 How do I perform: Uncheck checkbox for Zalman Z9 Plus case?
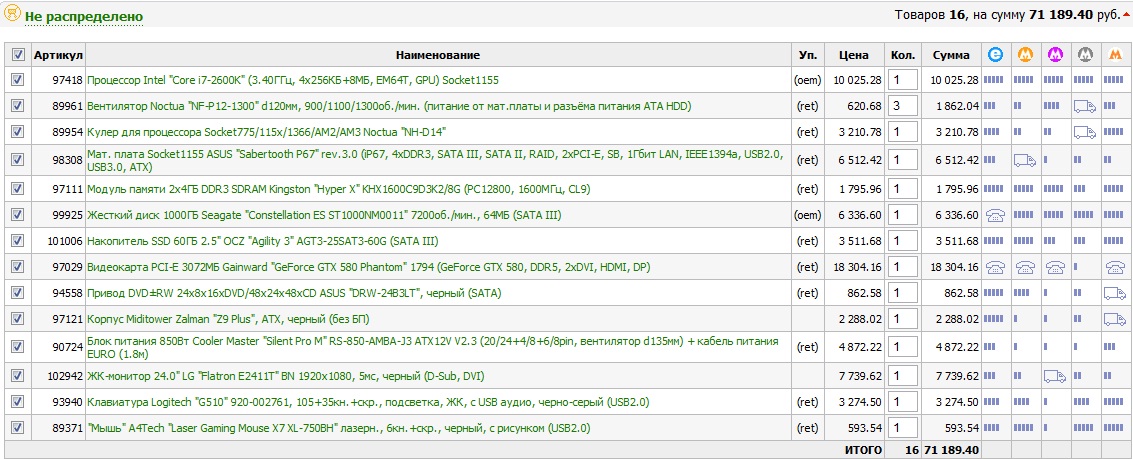17,318
